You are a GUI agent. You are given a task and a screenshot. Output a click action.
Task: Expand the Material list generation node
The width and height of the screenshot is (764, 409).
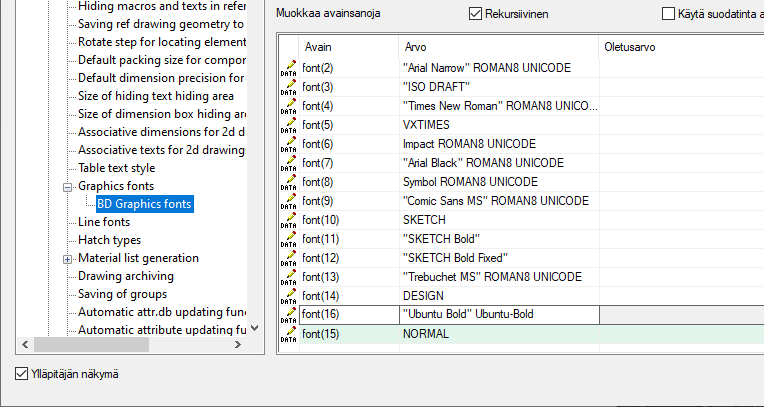point(68,258)
